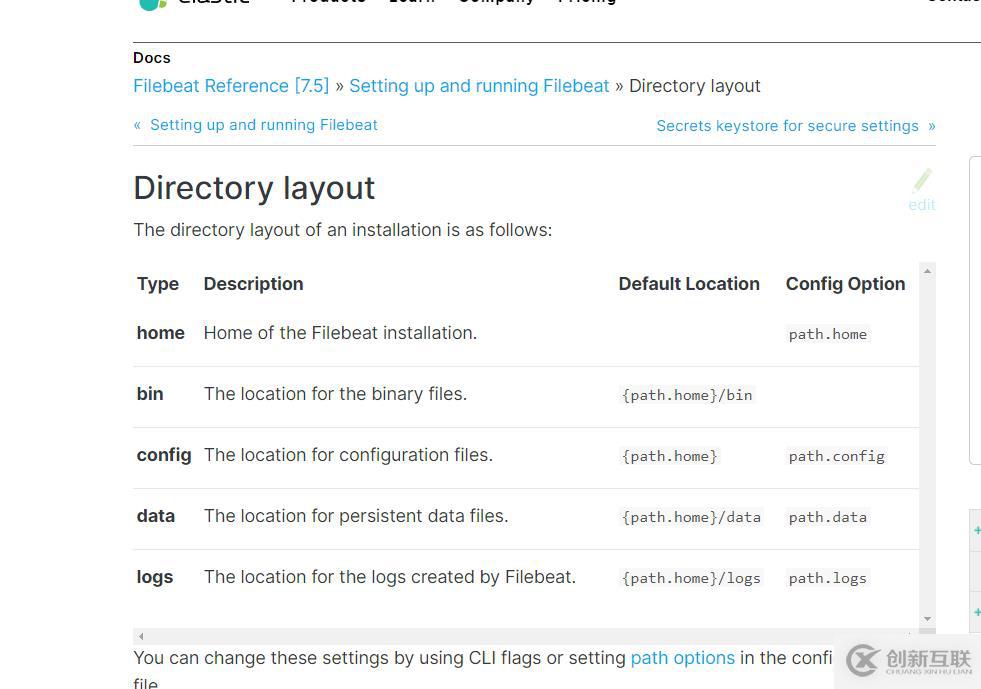Select the Directory layout page heading
This screenshot has width=981, height=689.
[x=254, y=188]
